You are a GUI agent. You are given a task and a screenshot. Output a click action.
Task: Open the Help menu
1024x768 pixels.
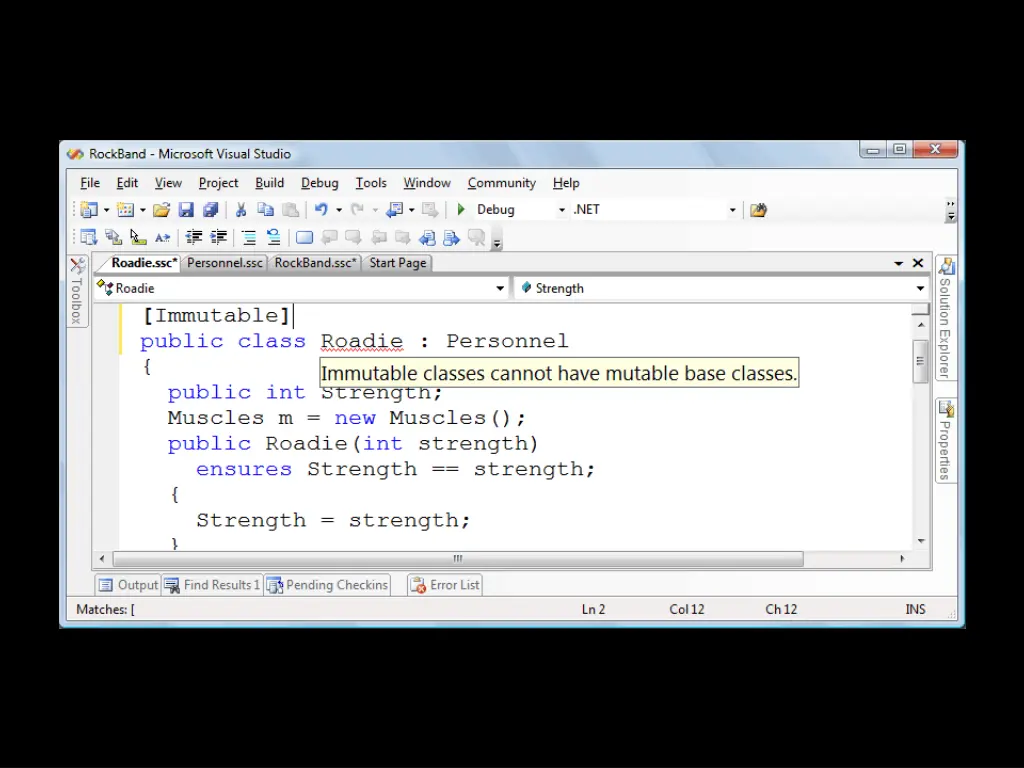(566, 183)
